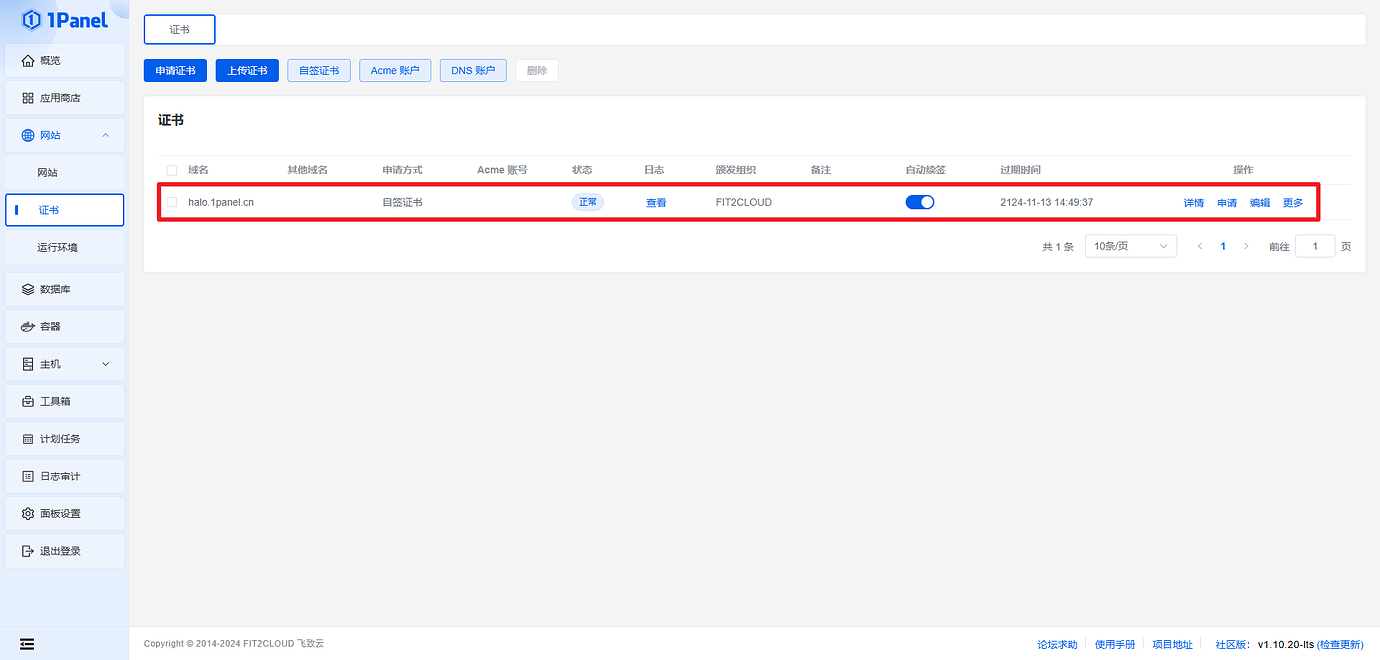
Task: Expand the 主机 sidebar section
Action: point(64,363)
